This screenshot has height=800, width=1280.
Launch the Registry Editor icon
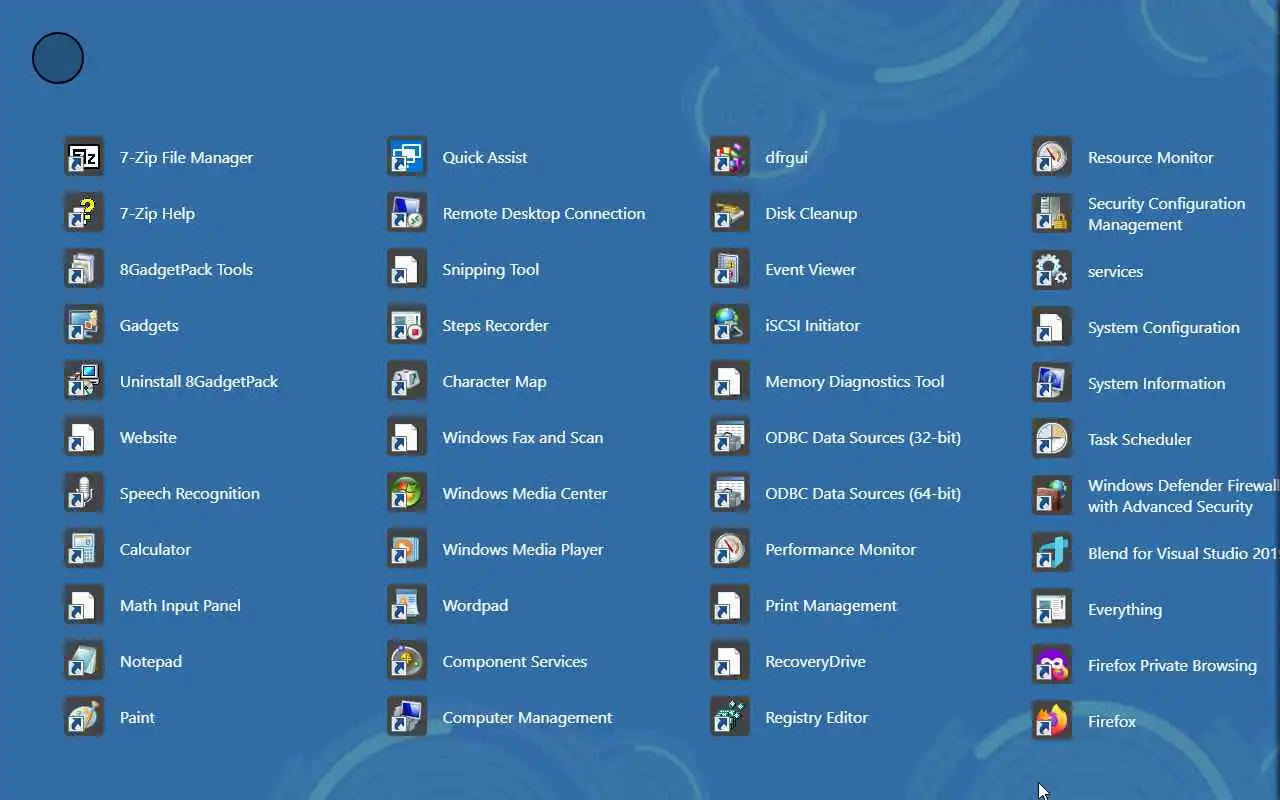click(x=730, y=717)
